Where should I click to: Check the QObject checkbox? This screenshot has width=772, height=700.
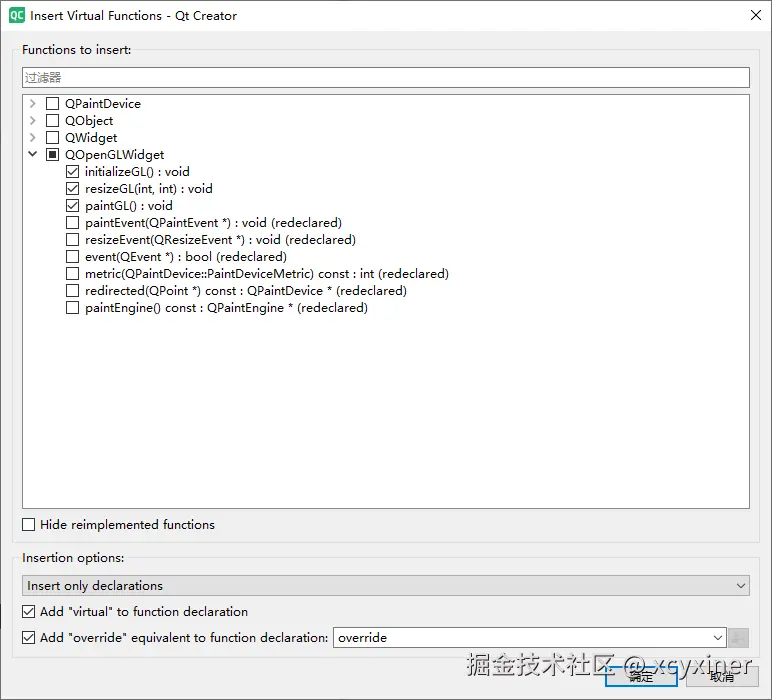52,121
